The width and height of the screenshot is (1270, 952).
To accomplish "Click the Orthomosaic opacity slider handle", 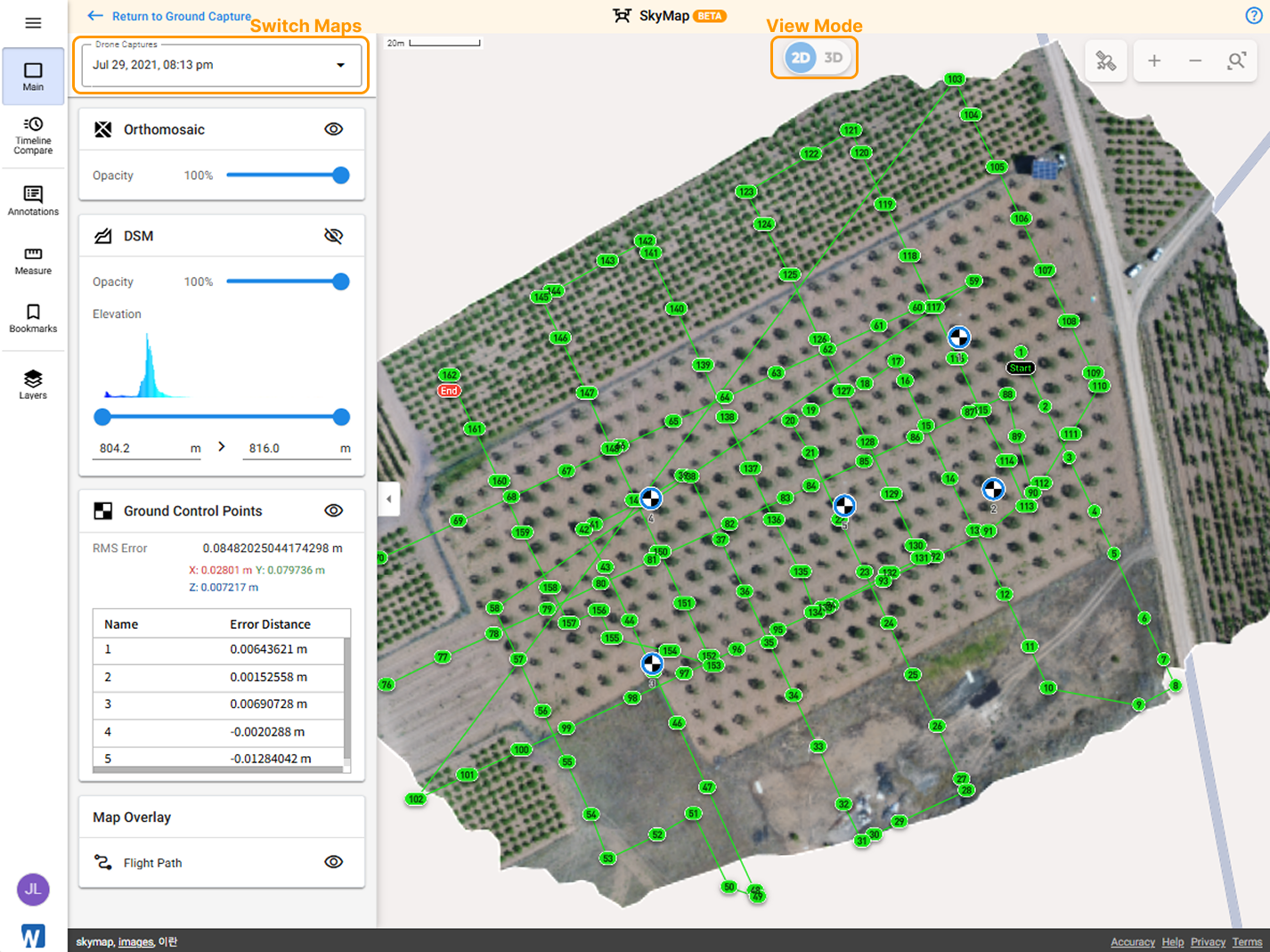I will [x=340, y=175].
